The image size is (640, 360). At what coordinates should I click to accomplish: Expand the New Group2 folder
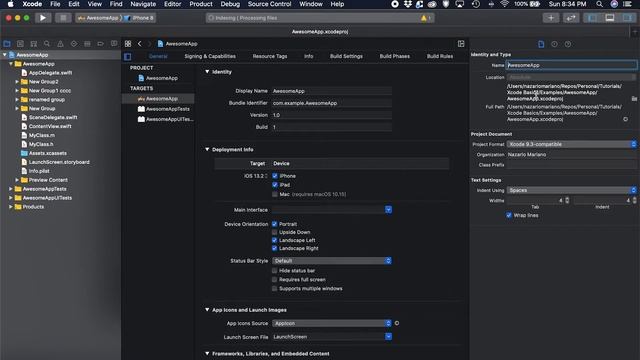(17, 82)
